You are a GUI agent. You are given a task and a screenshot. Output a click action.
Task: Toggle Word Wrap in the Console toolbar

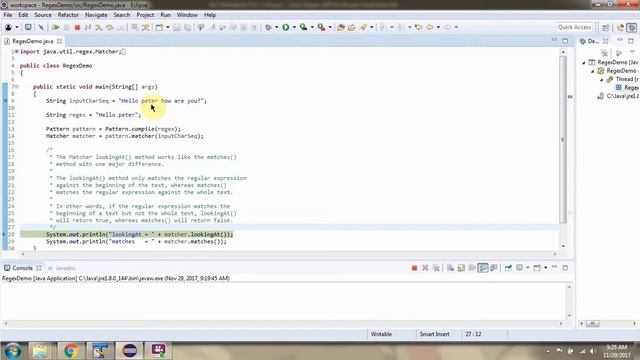coord(472,268)
